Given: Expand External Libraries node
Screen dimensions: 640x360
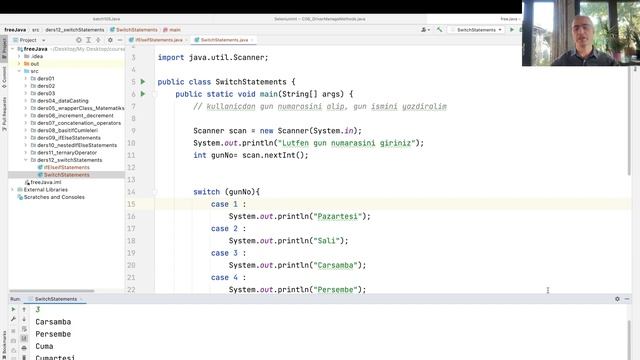Looking at the screenshot, I should pyautogui.click(x=13, y=189).
